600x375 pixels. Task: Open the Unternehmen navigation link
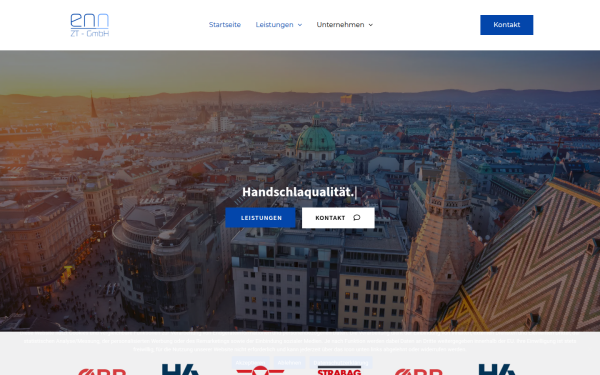(x=340, y=24)
